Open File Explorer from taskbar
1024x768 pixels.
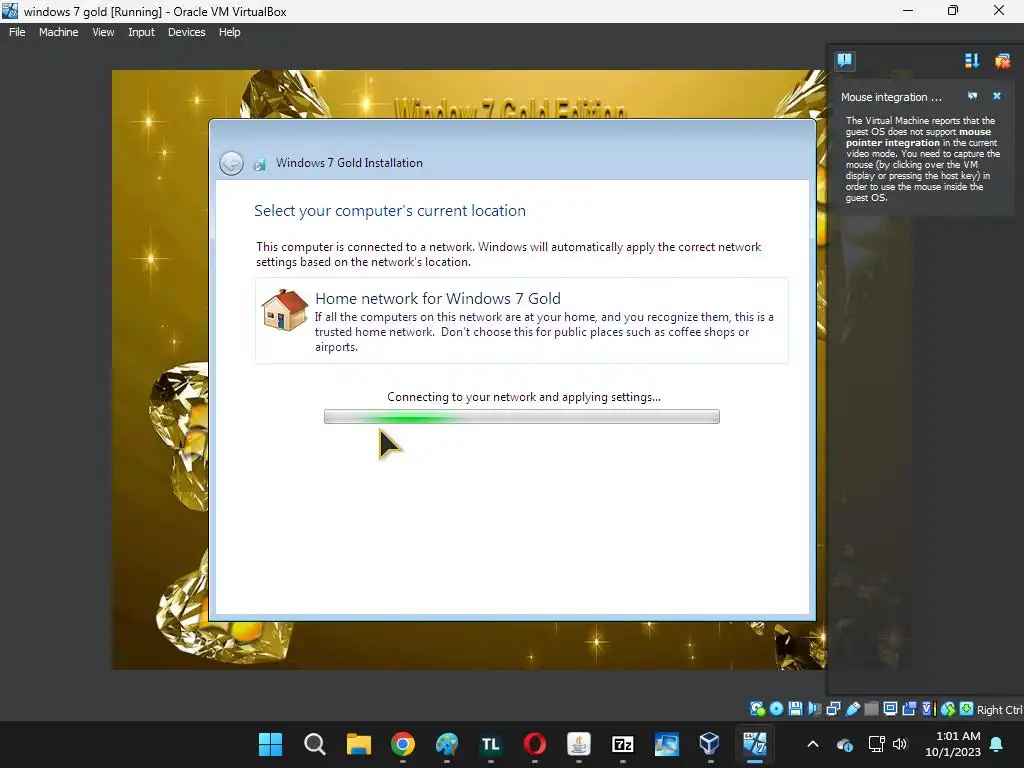(x=359, y=744)
